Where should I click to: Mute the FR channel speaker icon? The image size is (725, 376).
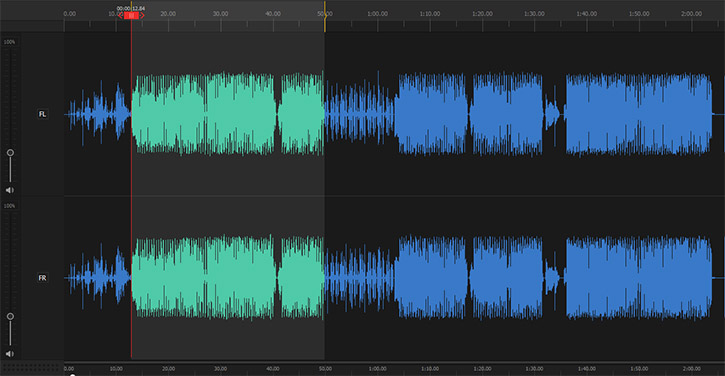click(x=10, y=354)
